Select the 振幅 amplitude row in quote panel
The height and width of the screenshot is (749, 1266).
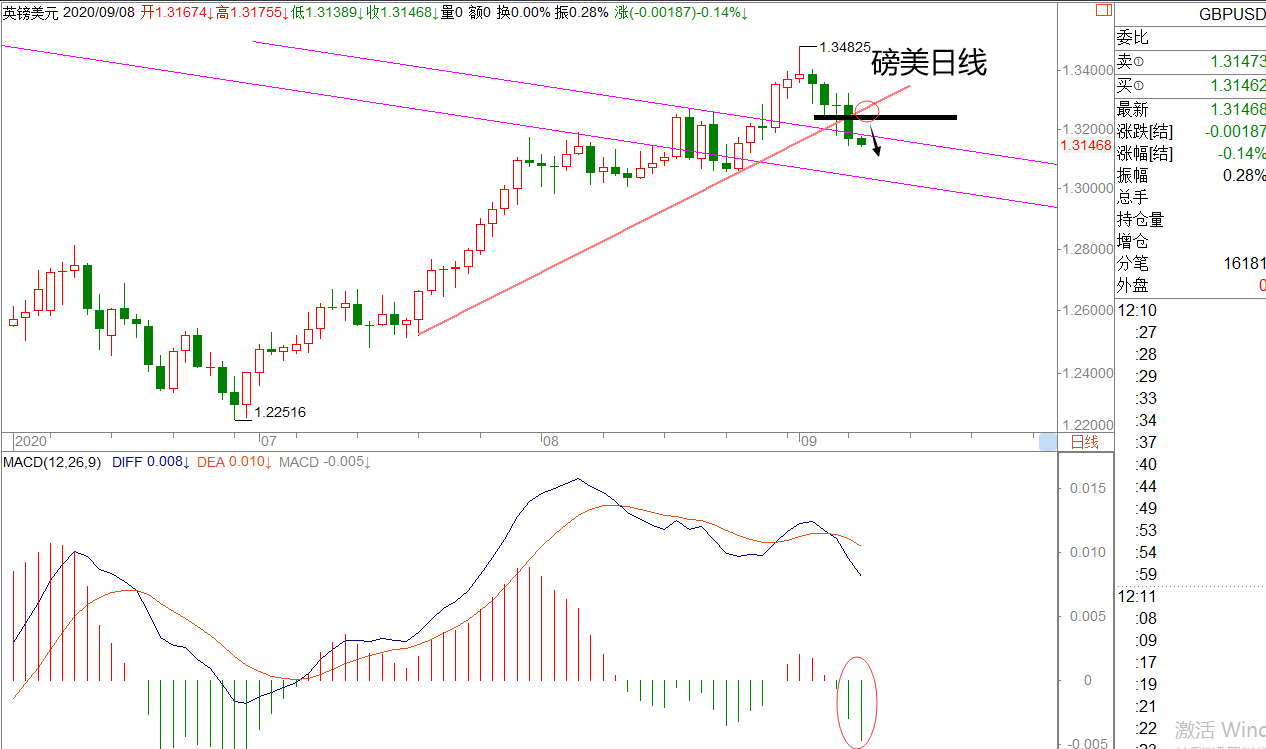(x=1190, y=176)
